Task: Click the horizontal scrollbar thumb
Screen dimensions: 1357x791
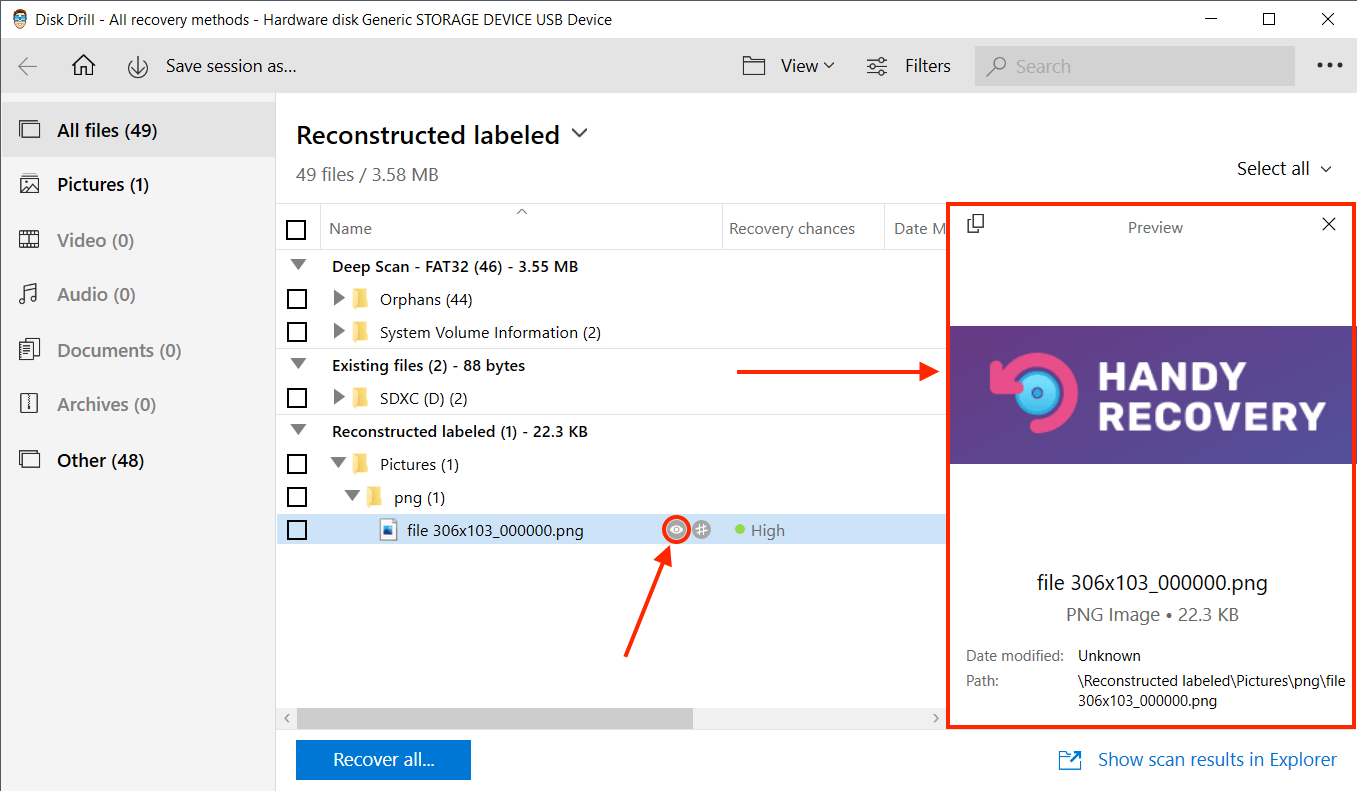Action: 495,718
